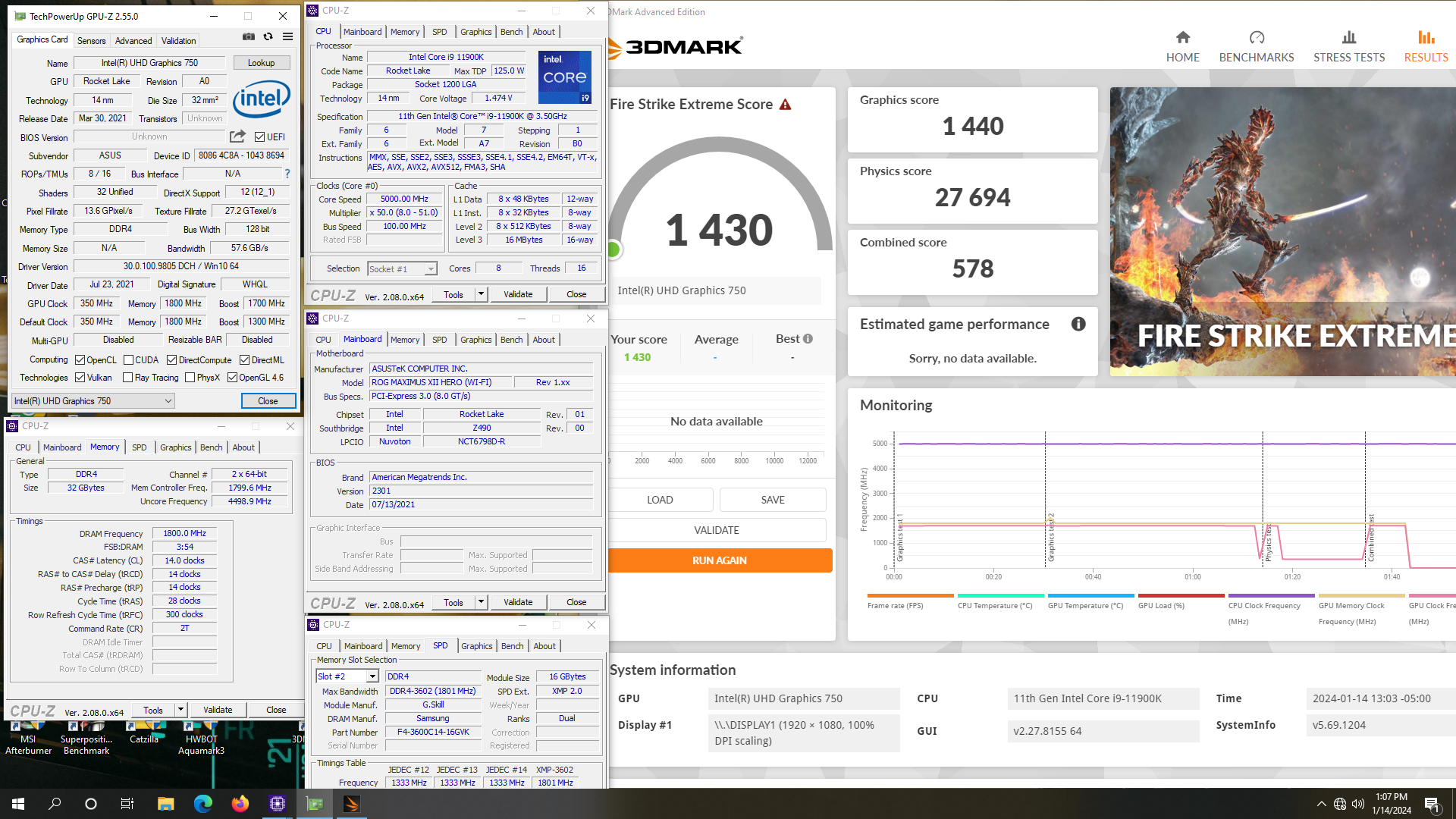Toggle the Vulkan checkbox
Screen dimensions: 1456x819
click(80, 377)
